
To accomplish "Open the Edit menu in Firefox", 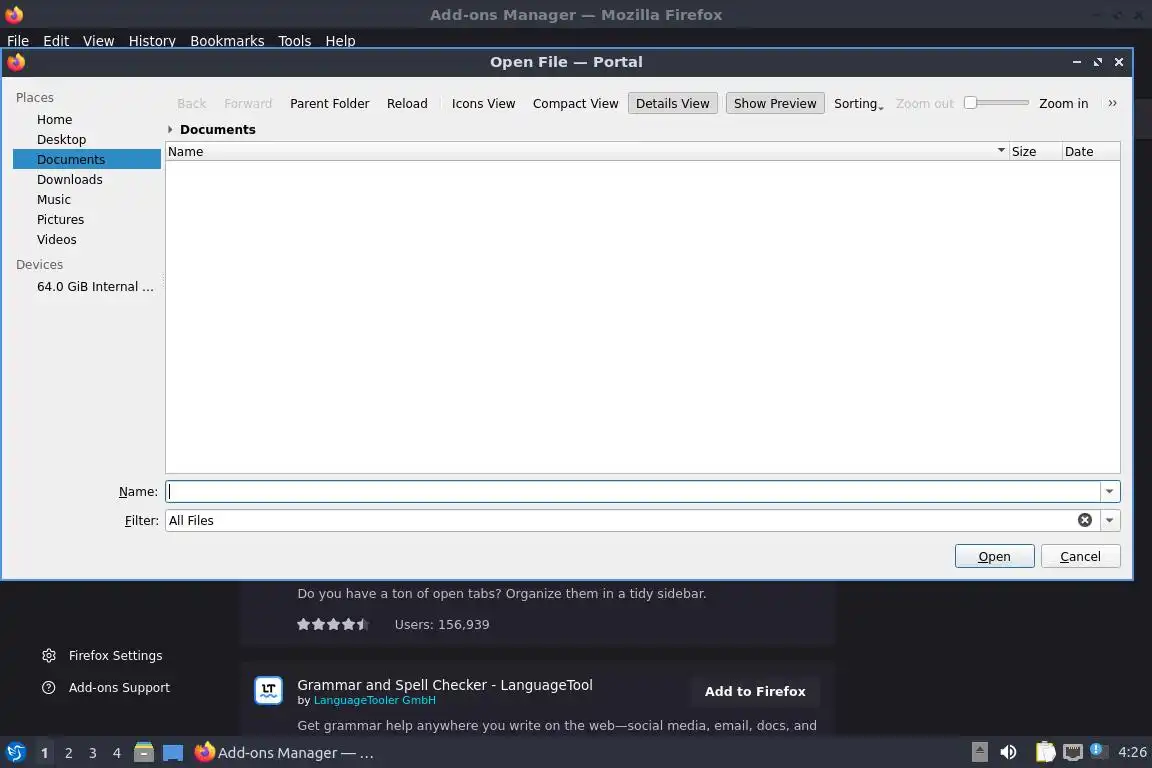I will coord(56,41).
